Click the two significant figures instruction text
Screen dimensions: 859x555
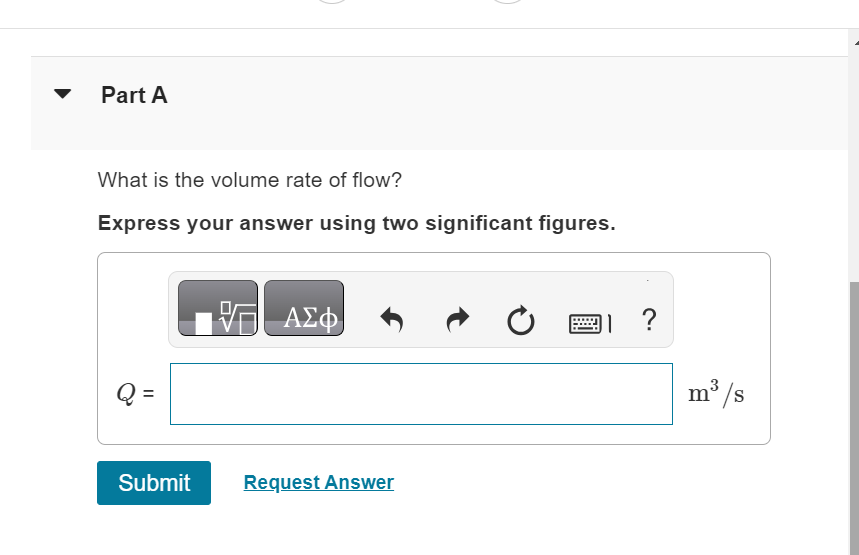[x=356, y=223]
